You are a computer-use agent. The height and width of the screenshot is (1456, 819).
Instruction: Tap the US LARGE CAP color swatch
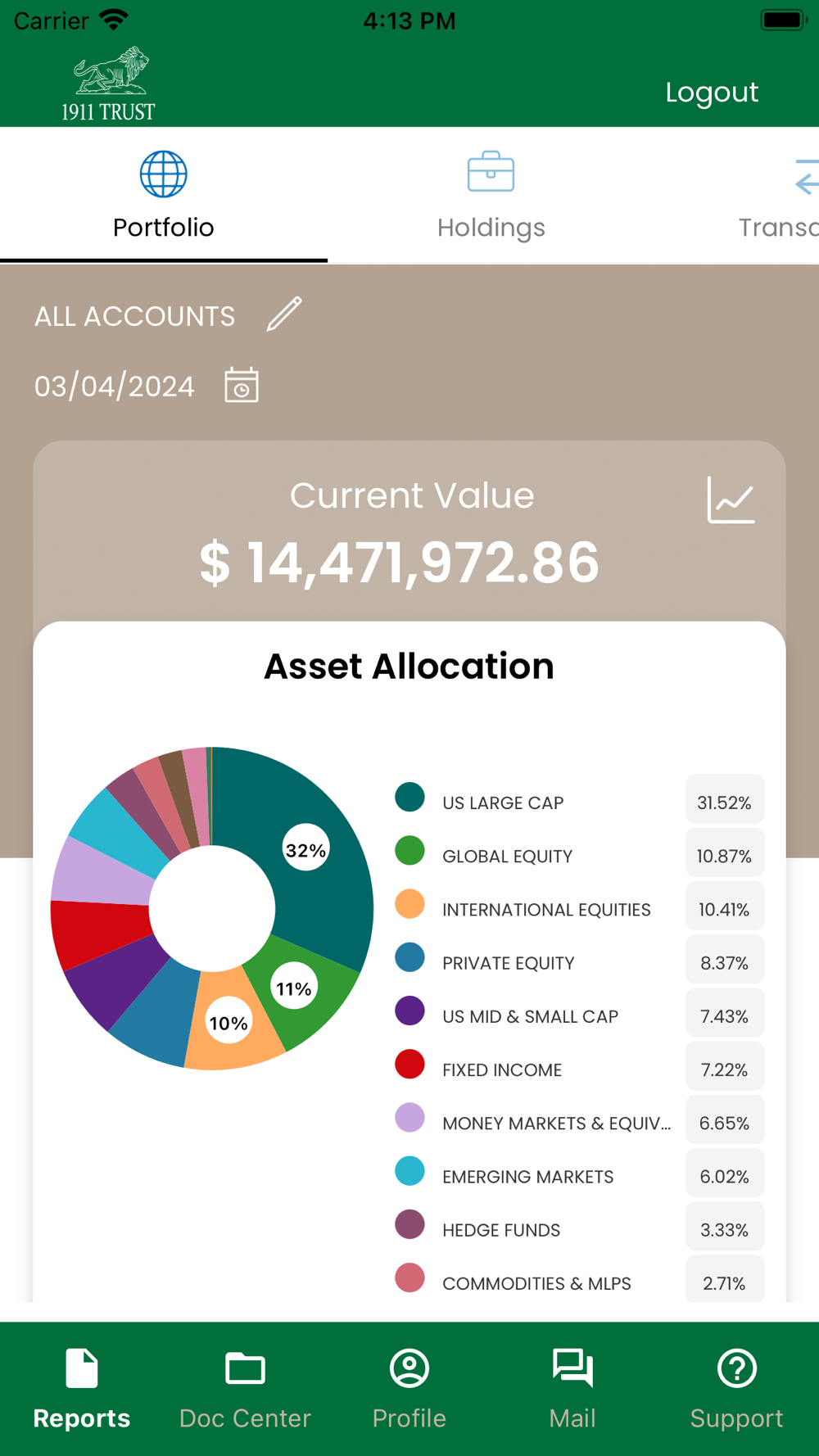coord(409,797)
